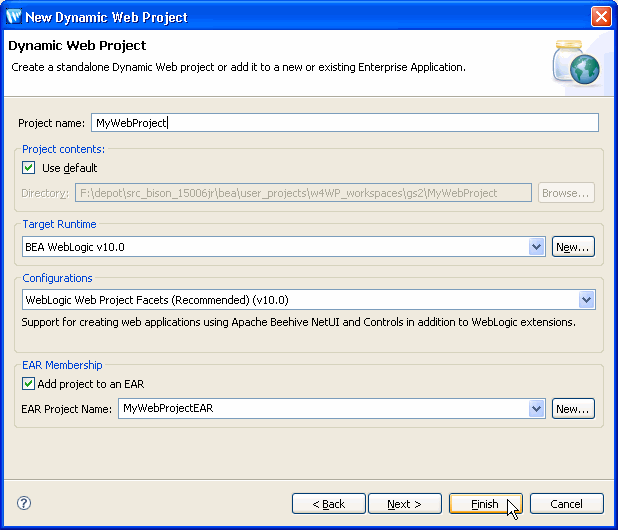Click New button beside EAR Project Name

[x=573, y=409]
